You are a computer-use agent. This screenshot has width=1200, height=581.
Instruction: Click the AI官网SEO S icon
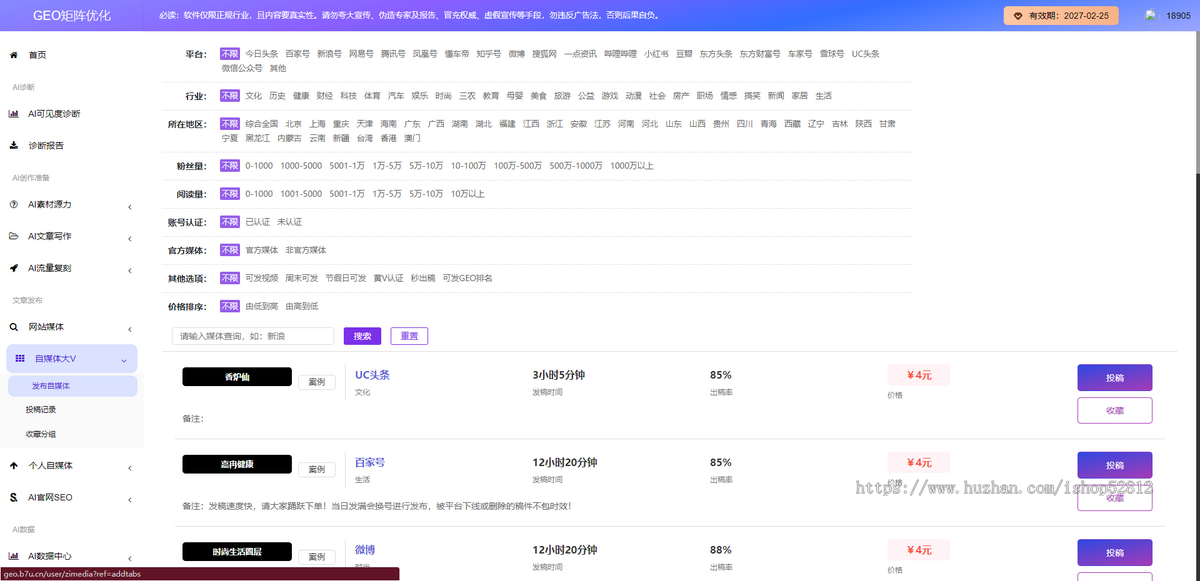[13, 497]
